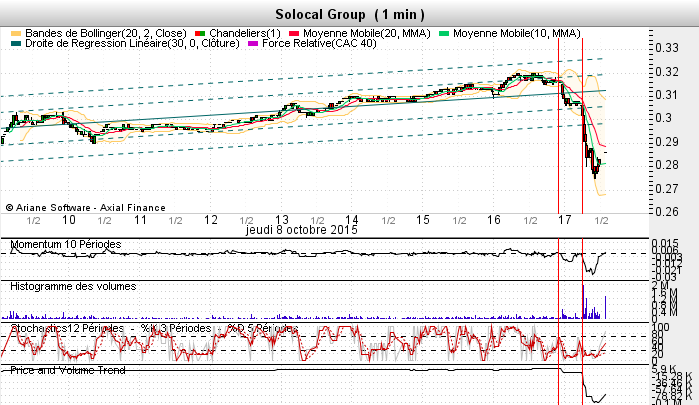Click the 0.015 value on the Momentum axis
Viewport: 699px width, 405px height.
coord(665,244)
